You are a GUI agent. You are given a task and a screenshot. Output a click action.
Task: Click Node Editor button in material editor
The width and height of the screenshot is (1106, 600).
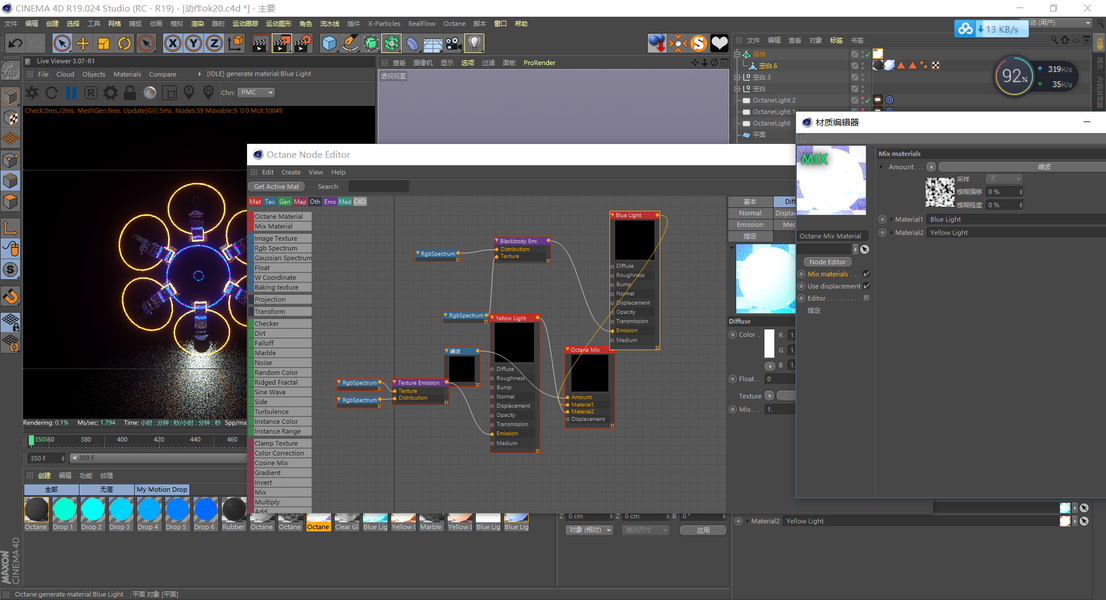827,262
